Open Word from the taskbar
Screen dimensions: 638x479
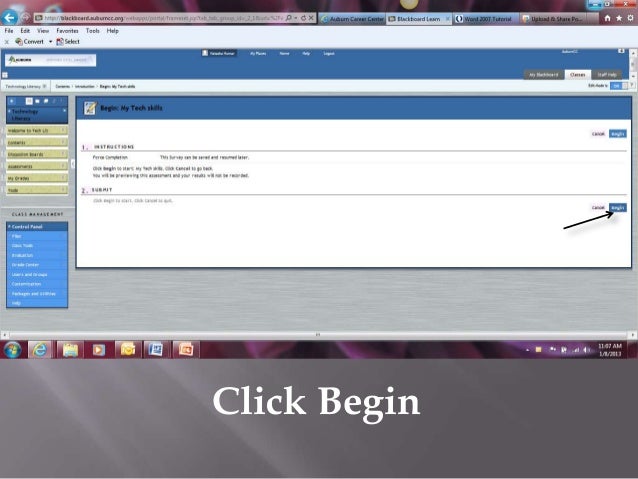pos(156,350)
